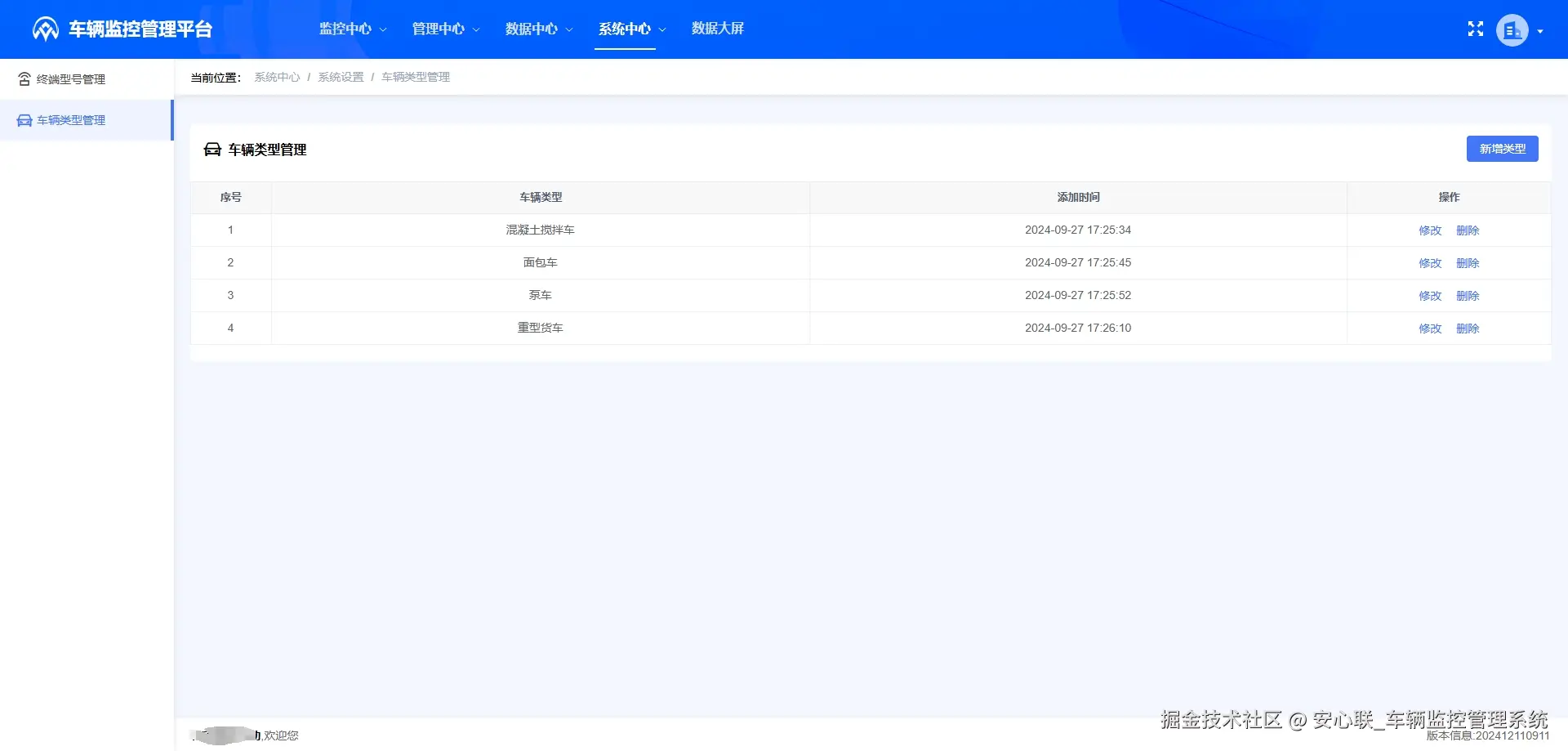Expand the 管理中心 dropdown
Viewport: 1568px width, 751px height.
(x=438, y=29)
